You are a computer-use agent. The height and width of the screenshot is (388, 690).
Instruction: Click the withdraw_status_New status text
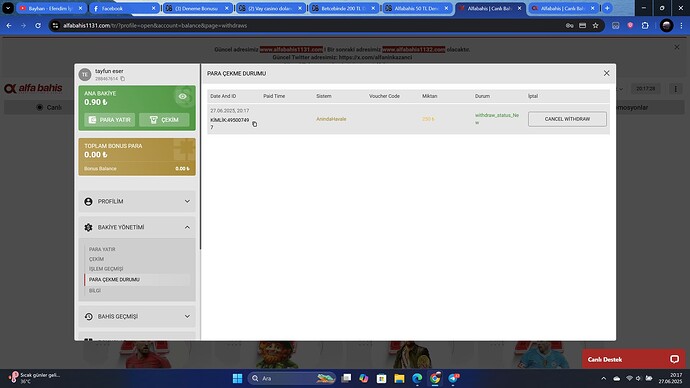point(497,119)
